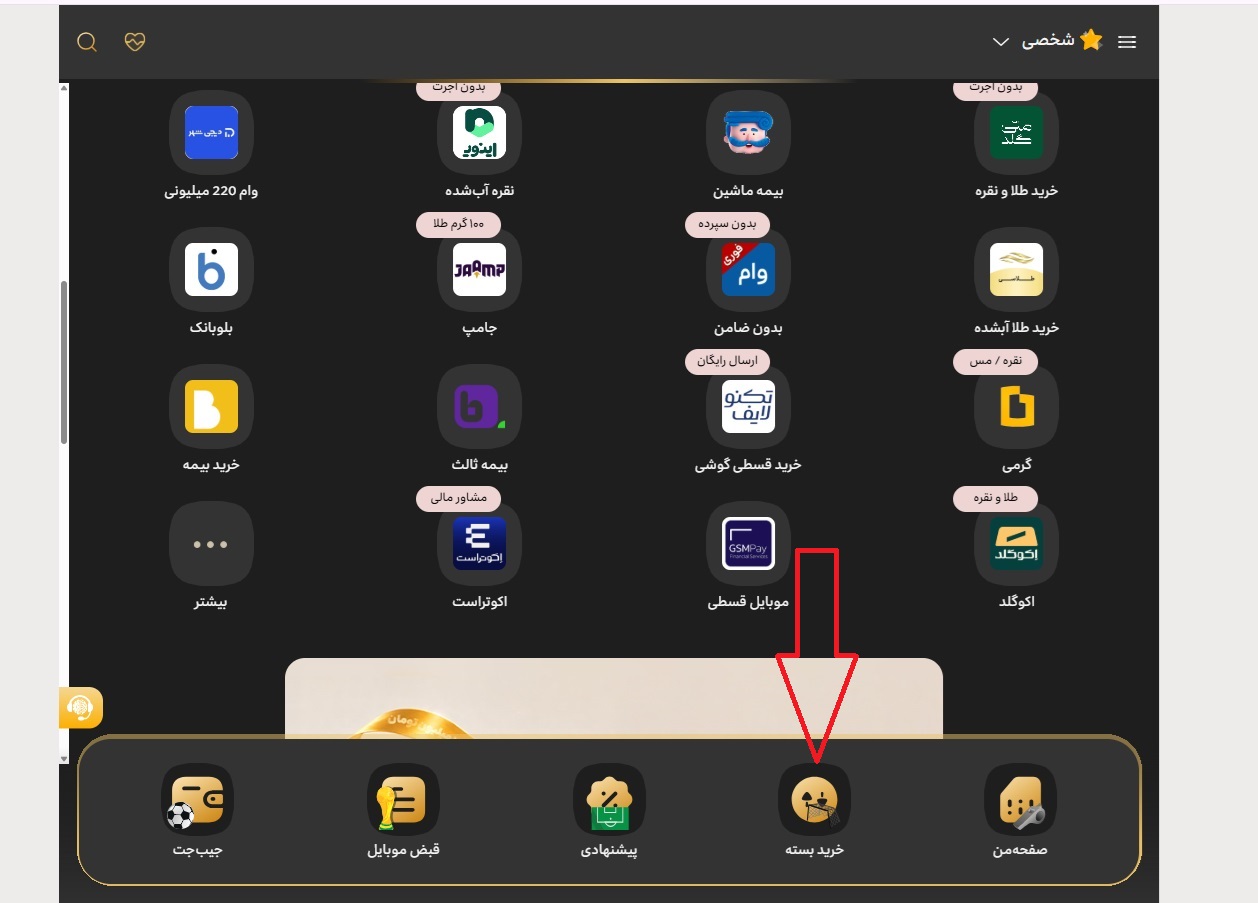Click the مشاور مالی badge

point(458,498)
